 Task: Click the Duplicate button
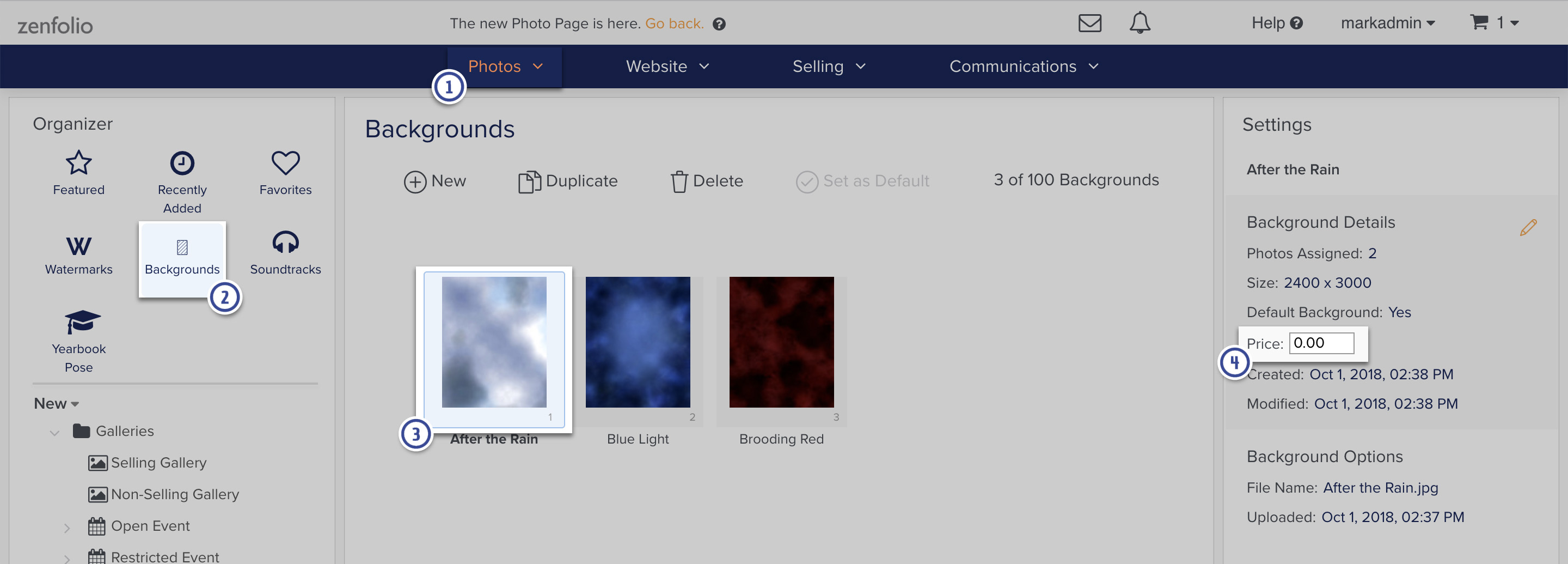click(567, 181)
